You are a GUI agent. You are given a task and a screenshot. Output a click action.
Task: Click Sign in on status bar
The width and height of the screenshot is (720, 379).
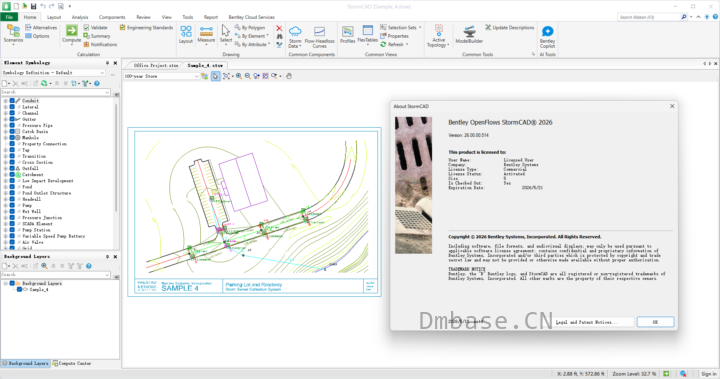709,374
